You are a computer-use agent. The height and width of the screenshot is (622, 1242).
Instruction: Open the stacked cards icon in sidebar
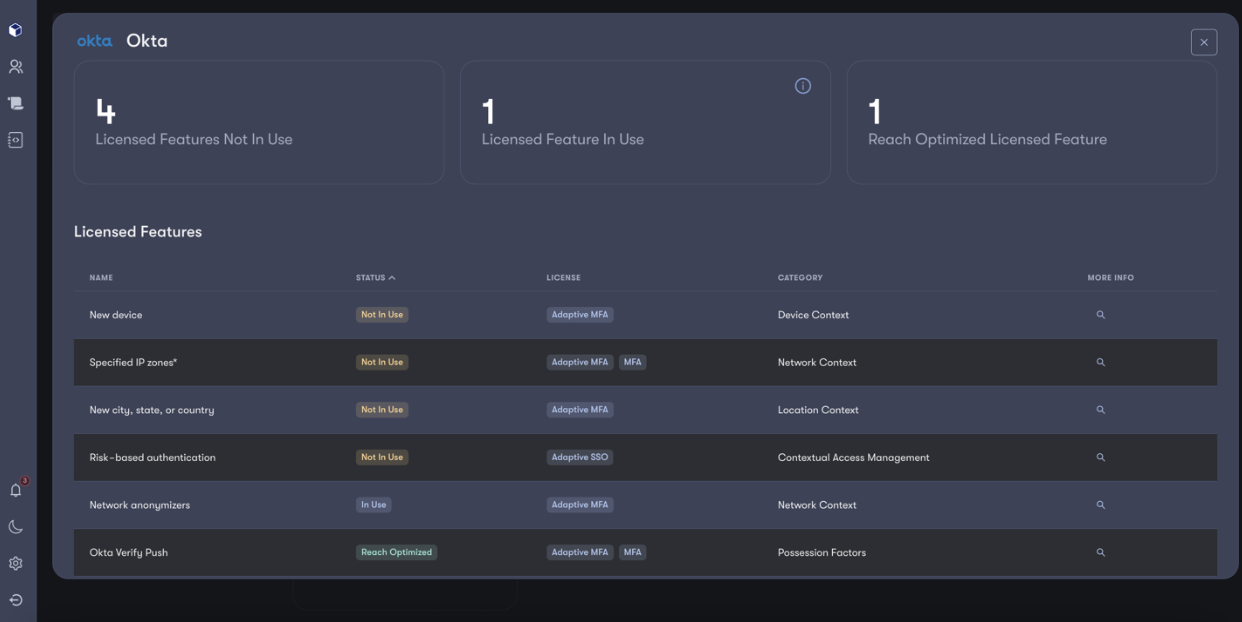[15, 103]
